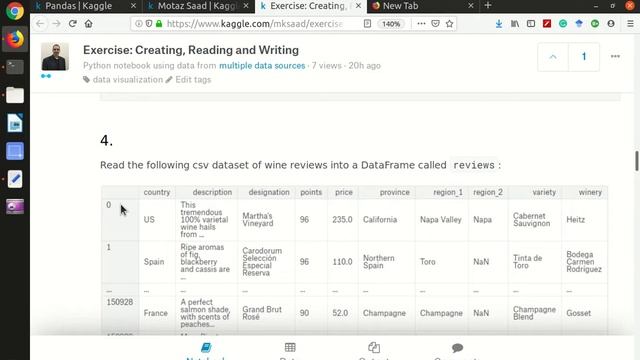The height and width of the screenshot is (360, 640).
Task: Save page to Pocket
Action: click(x=436, y=24)
